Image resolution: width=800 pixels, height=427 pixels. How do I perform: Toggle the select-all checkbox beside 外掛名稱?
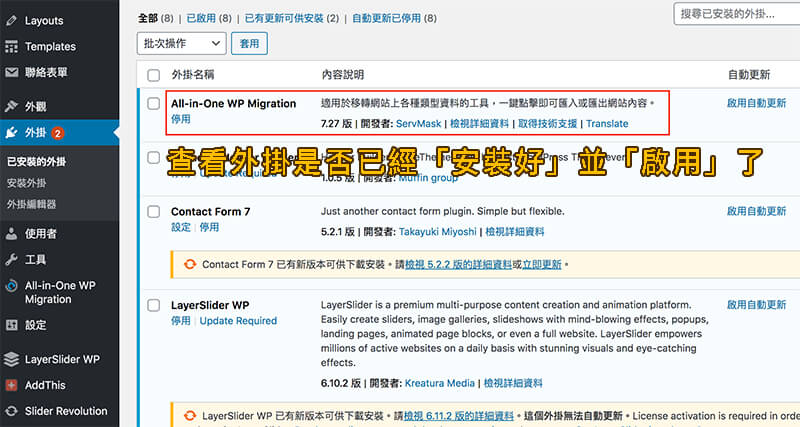(x=153, y=75)
